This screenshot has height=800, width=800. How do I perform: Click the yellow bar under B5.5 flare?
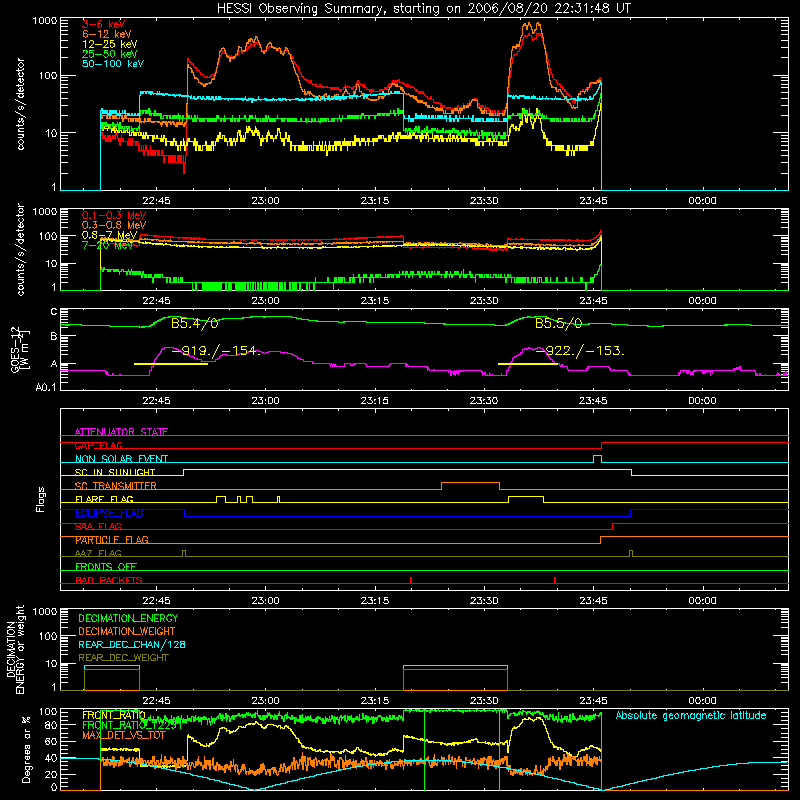click(528, 364)
